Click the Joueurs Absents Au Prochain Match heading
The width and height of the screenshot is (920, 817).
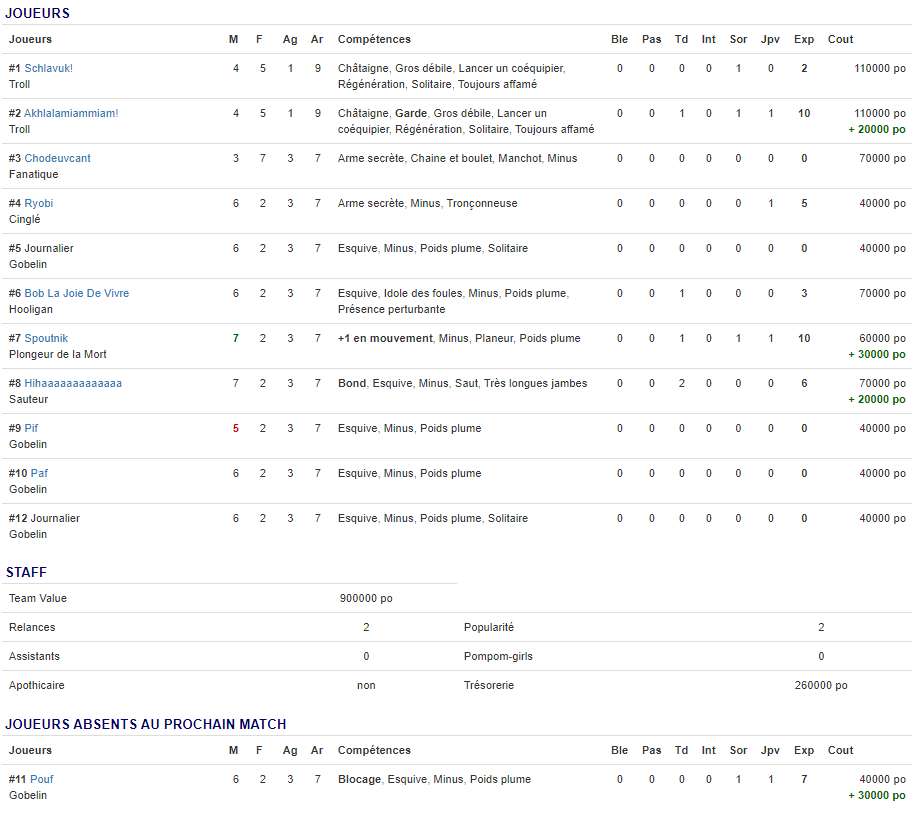point(146,724)
